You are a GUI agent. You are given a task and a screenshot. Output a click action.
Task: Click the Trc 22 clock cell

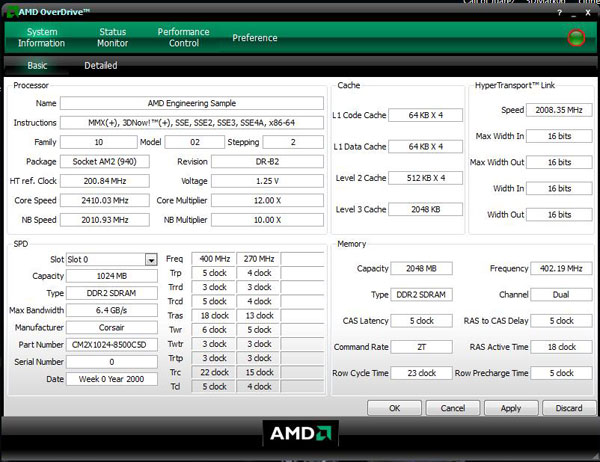(214, 372)
